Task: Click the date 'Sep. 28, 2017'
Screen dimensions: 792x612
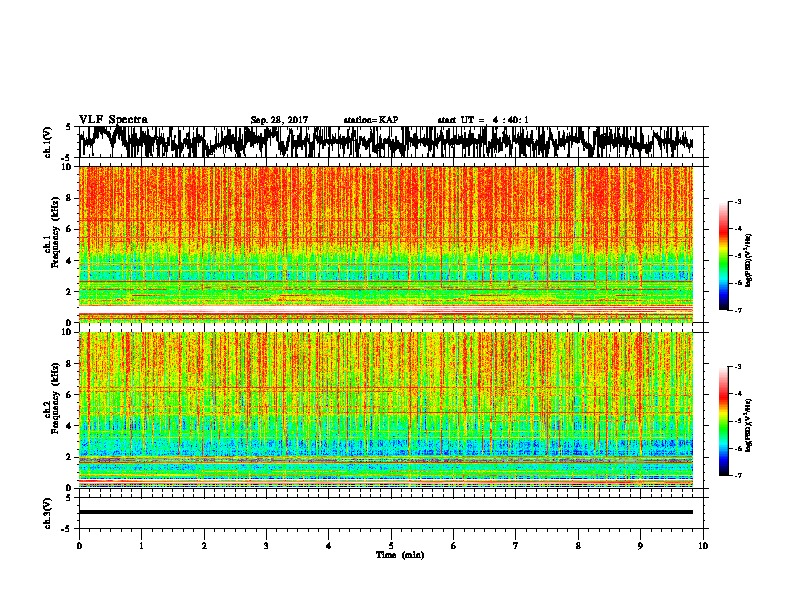Action: (279, 120)
